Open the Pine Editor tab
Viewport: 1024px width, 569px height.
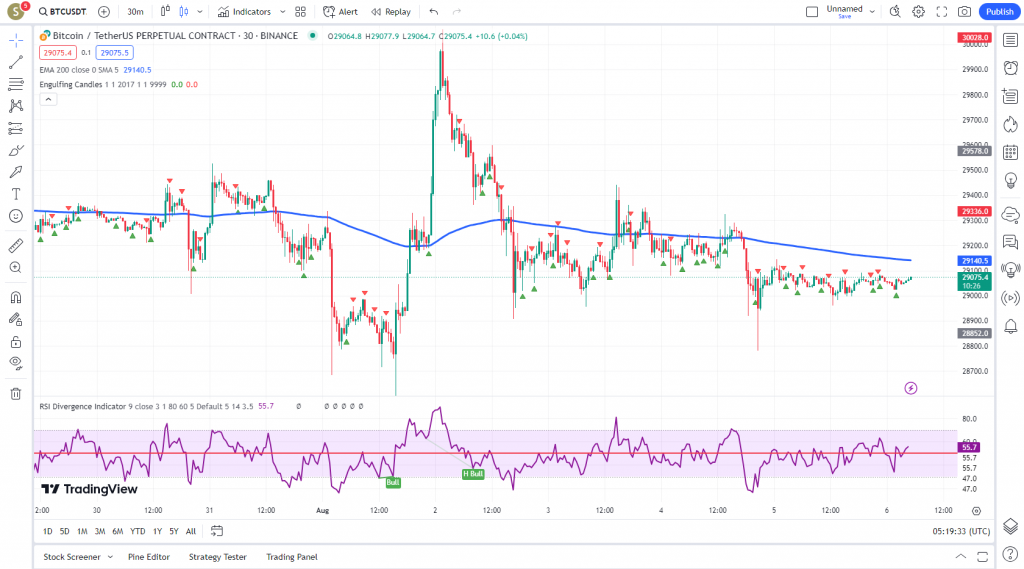[x=149, y=557]
